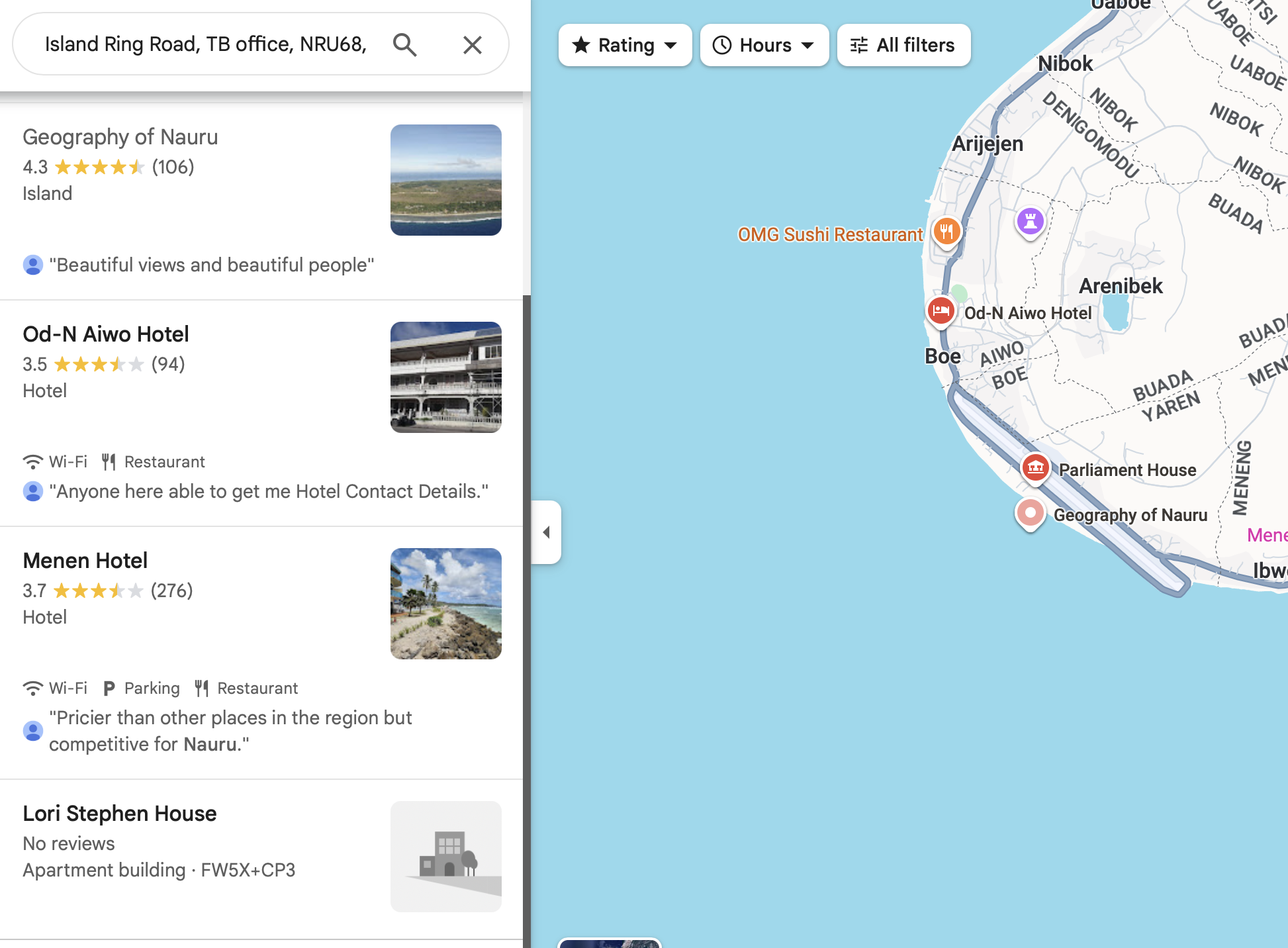Click the purple chess rook landmark pin
The width and height of the screenshot is (1288, 948).
1030,222
